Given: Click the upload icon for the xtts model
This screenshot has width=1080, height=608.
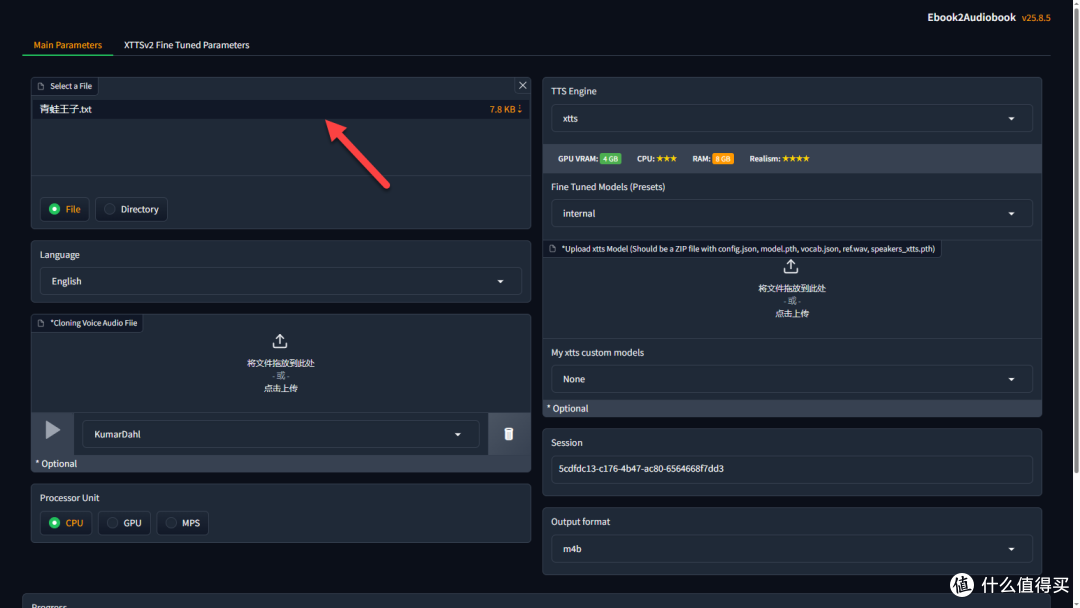Looking at the screenshot, I should [791, 267].
